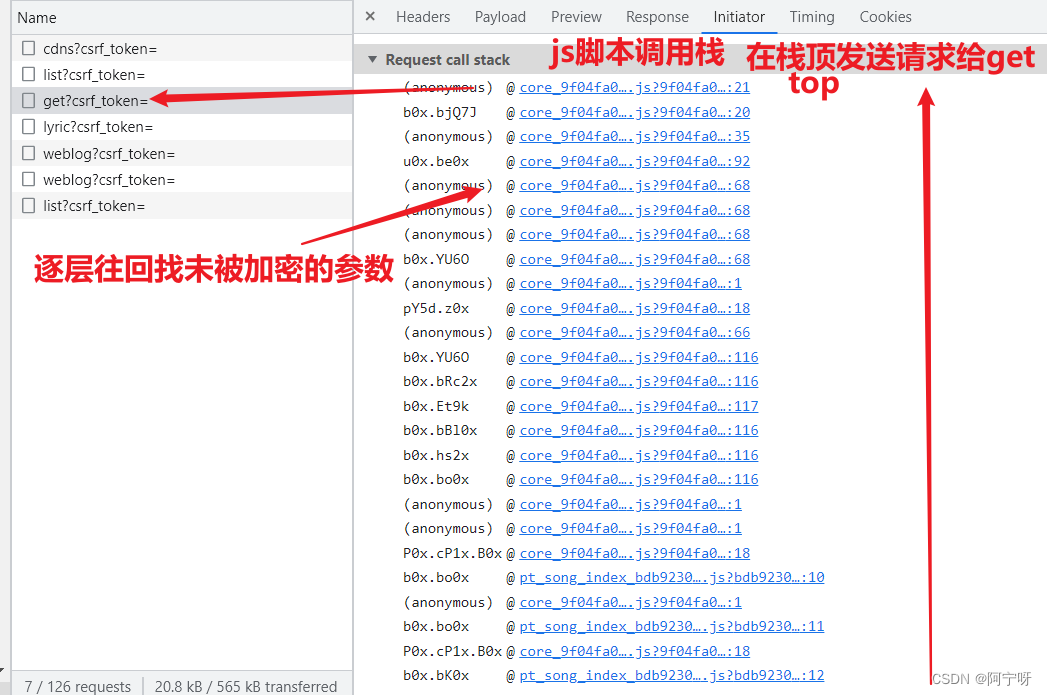
Task: Check the first weblog?csrf_token= checkbox
Action: click(28, 153)
